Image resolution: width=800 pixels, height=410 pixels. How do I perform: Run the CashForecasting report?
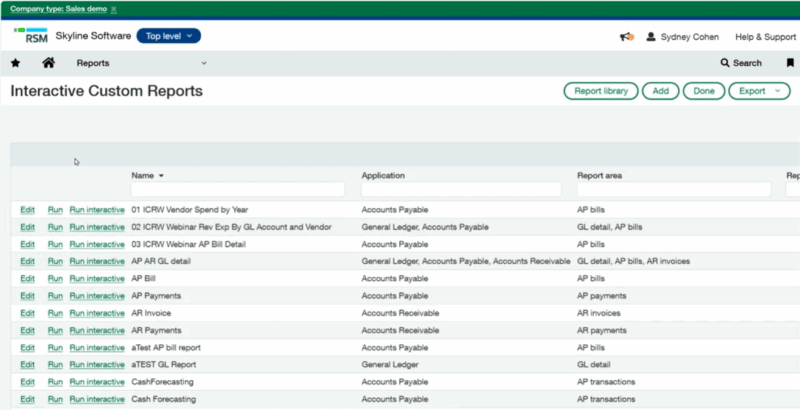tap(55, 382)
